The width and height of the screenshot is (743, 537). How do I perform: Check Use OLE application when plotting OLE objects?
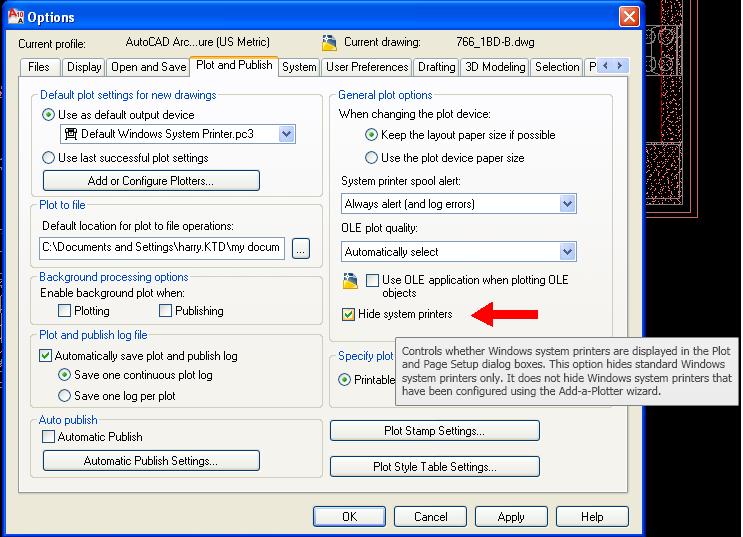pos(372,281)
